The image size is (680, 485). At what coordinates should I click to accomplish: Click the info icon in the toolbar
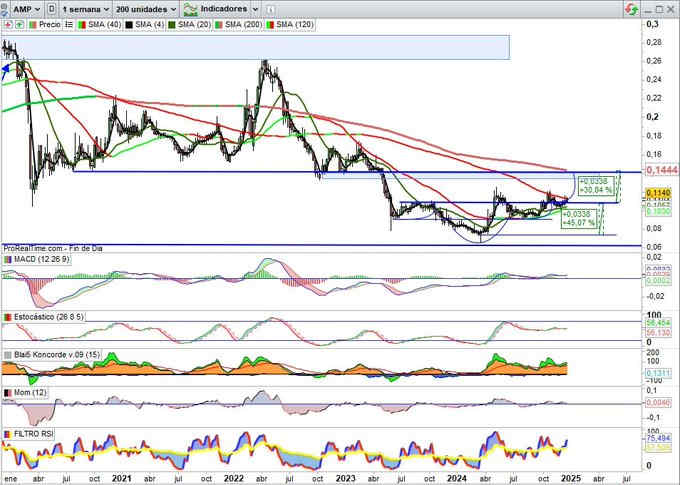[x=269, y=9]
